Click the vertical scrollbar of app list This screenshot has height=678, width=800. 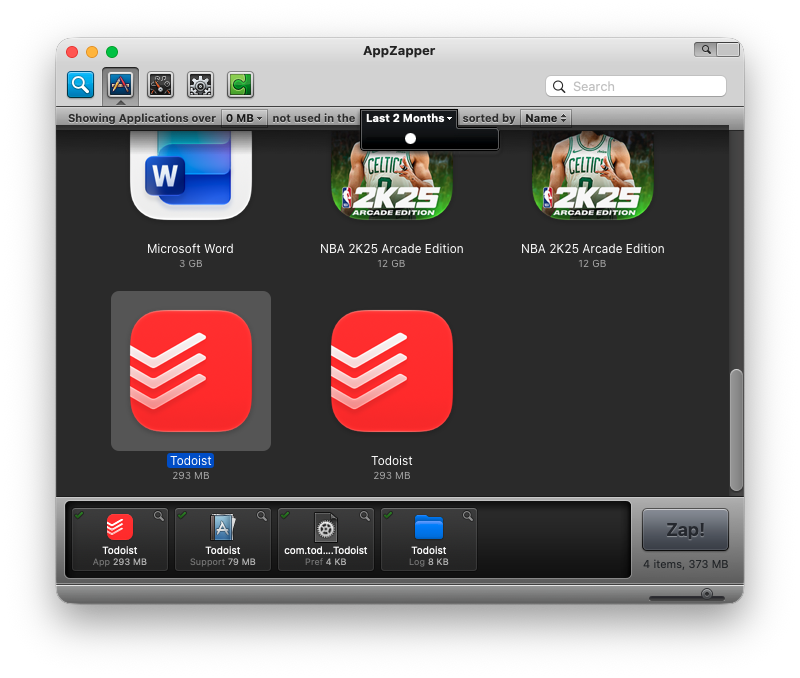click(x=736, y=429)
